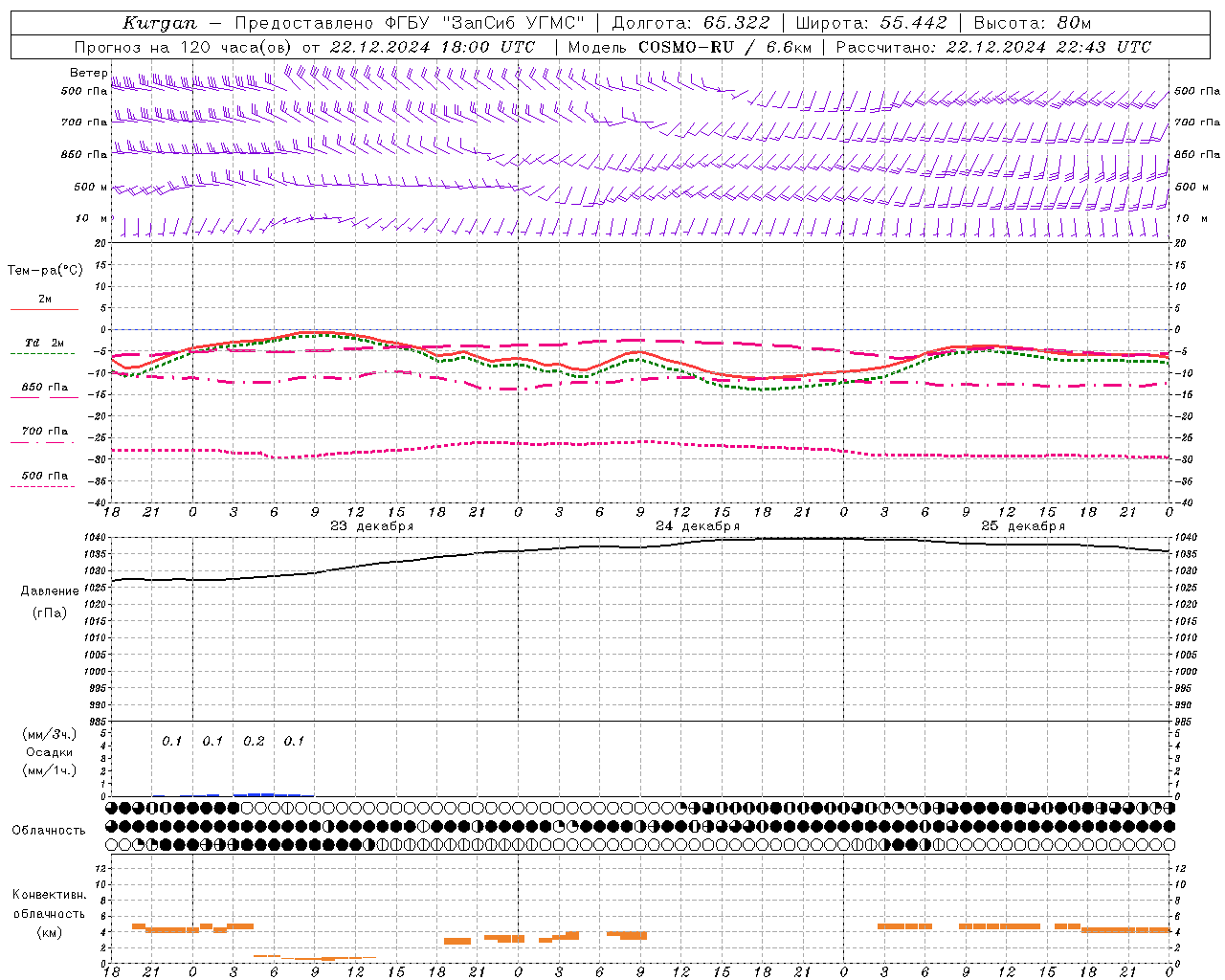The width and height of the screenshot is (1225, 980).
Task: Click the dashed Td 2м legend line sample
Action: point(42,353)
